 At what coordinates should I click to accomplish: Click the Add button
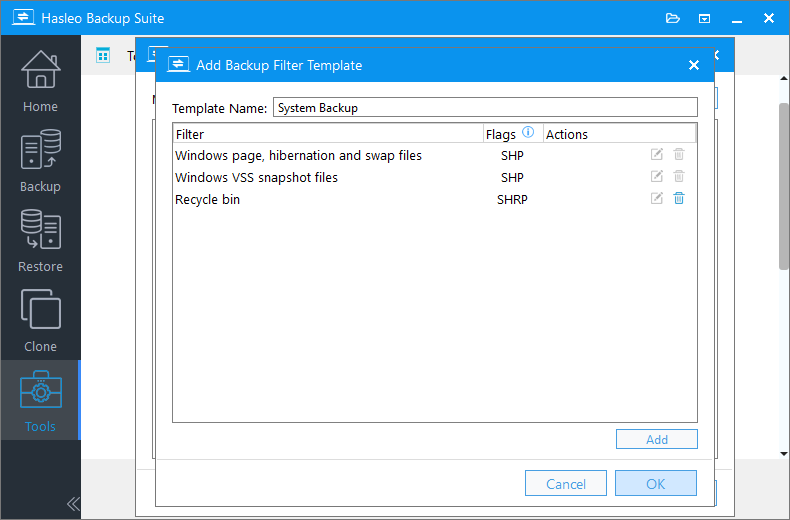[x=656, y=439]
